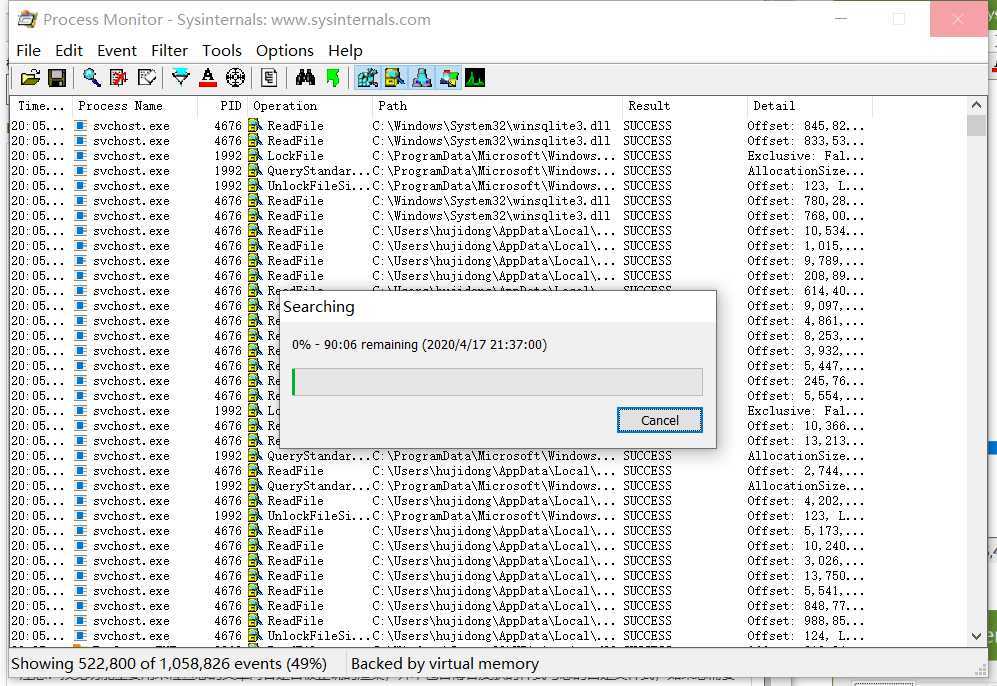Open the Highlight toolbar icon
This screenshot has height=686, width=997.
pos(208,78)
